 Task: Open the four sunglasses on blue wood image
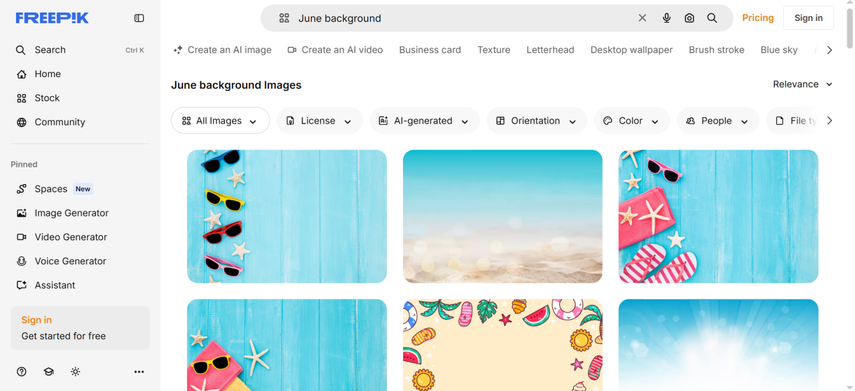[x=287, y=216]
